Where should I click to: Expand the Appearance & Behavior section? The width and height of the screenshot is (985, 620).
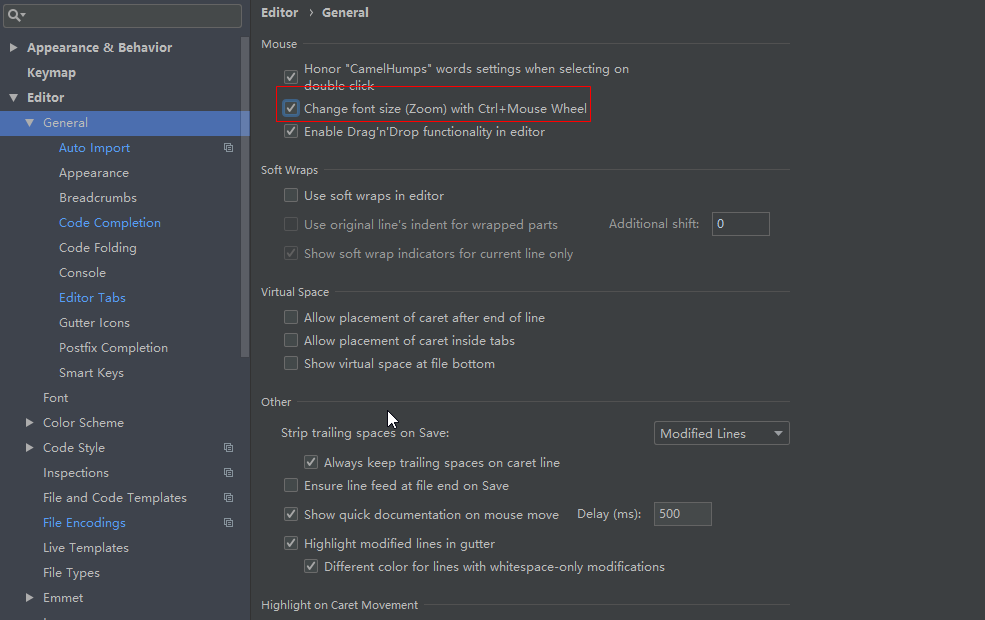(13, 48)
